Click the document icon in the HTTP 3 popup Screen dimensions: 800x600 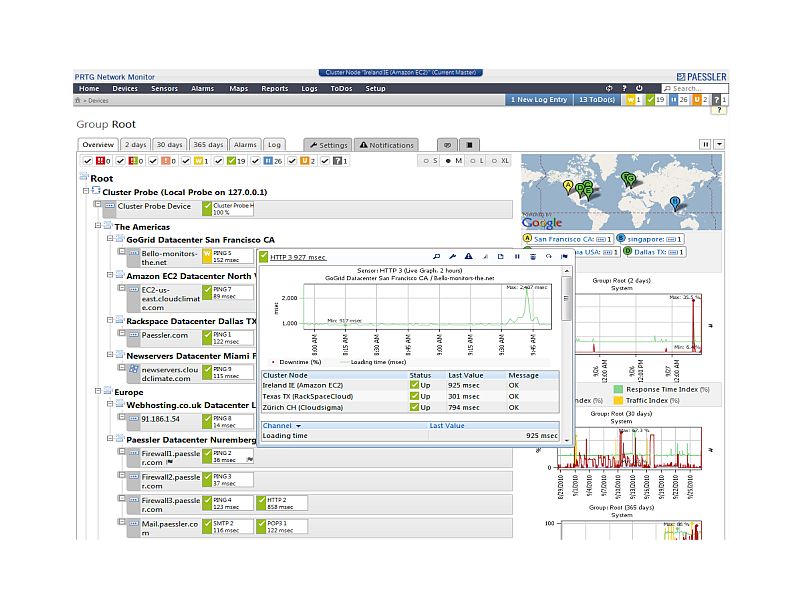click(501, 257)
